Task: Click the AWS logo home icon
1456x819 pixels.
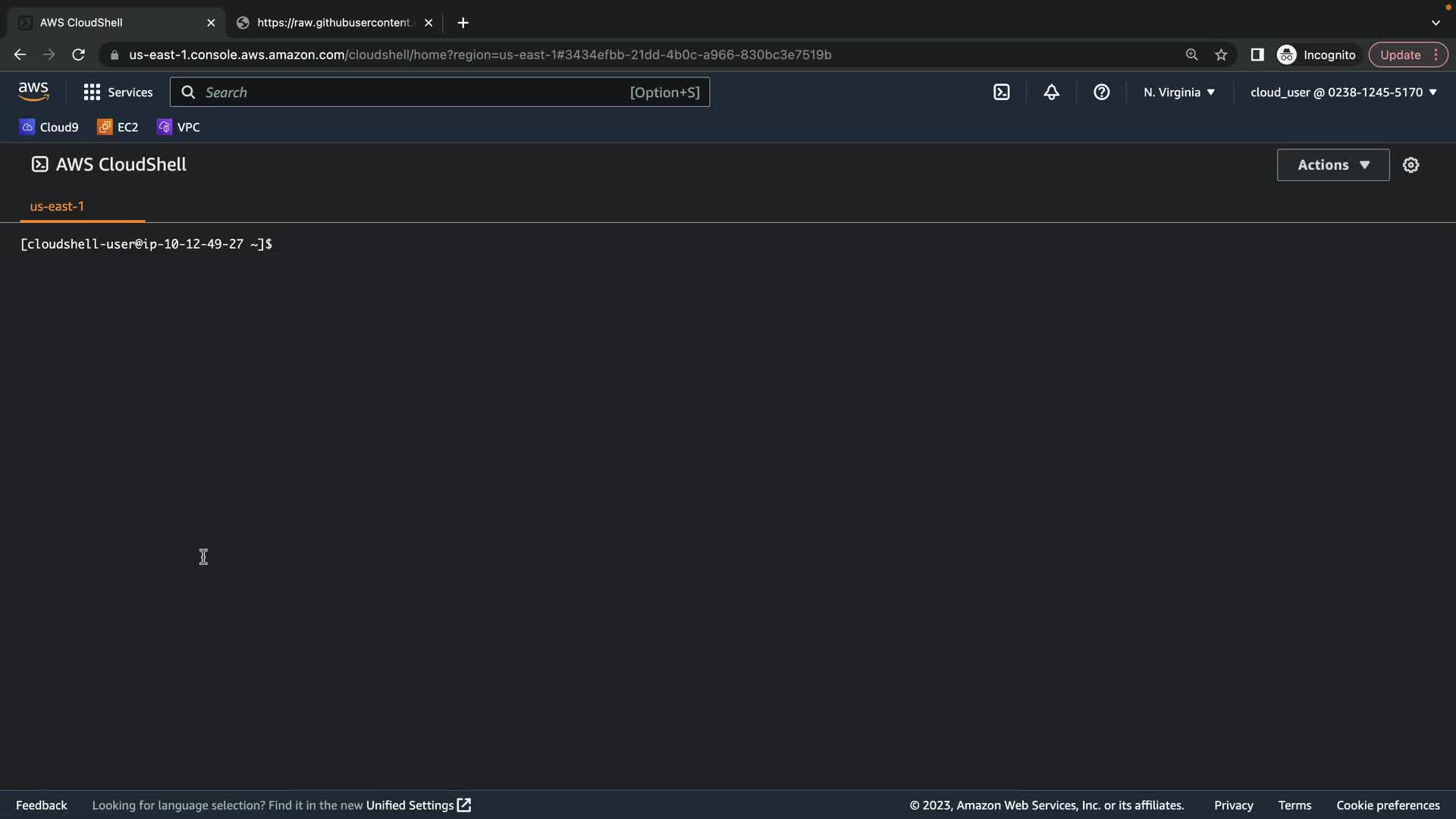Action: click(x=33, y=92)
